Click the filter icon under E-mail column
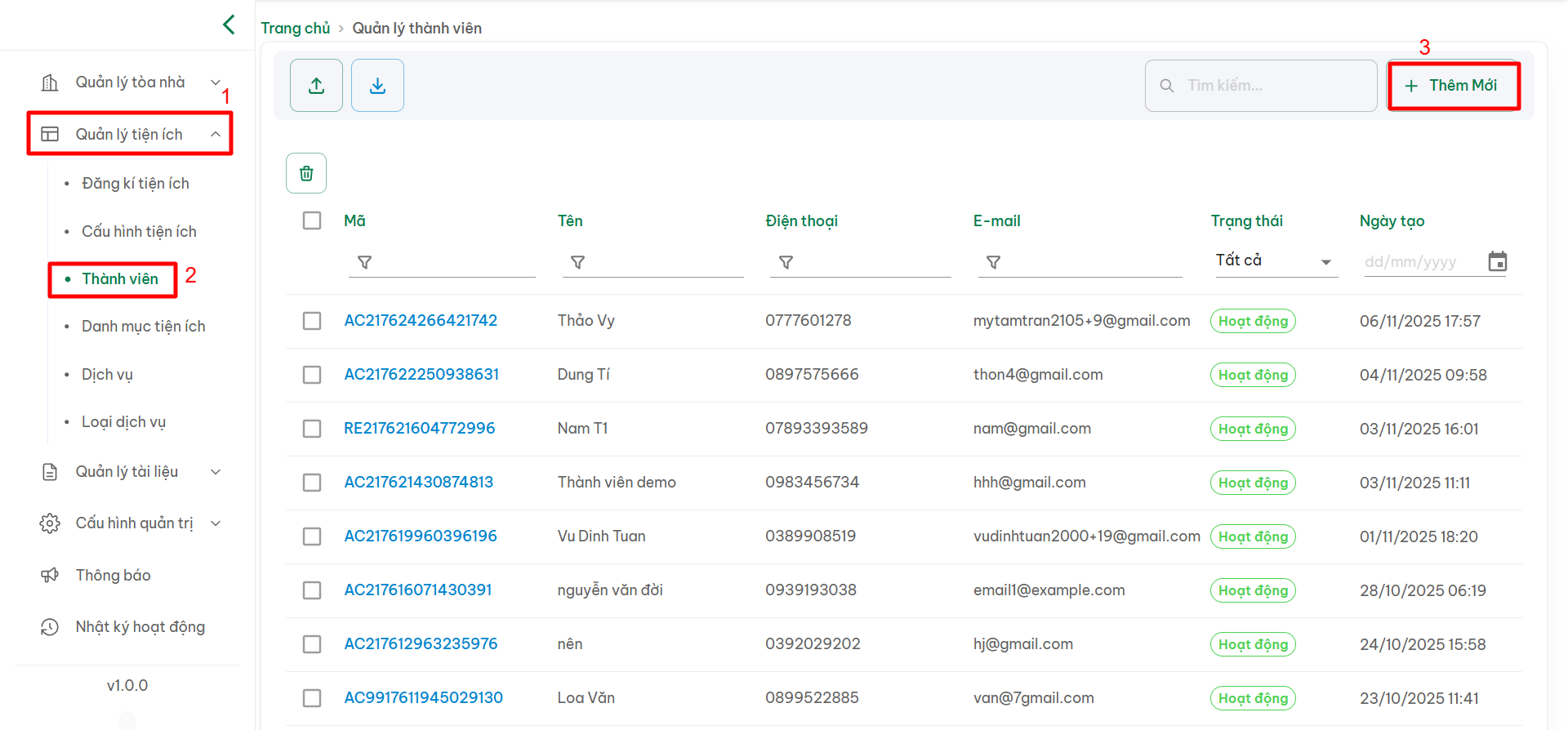The width and height of the screenshot is (1568, 730). click(993, 262)
